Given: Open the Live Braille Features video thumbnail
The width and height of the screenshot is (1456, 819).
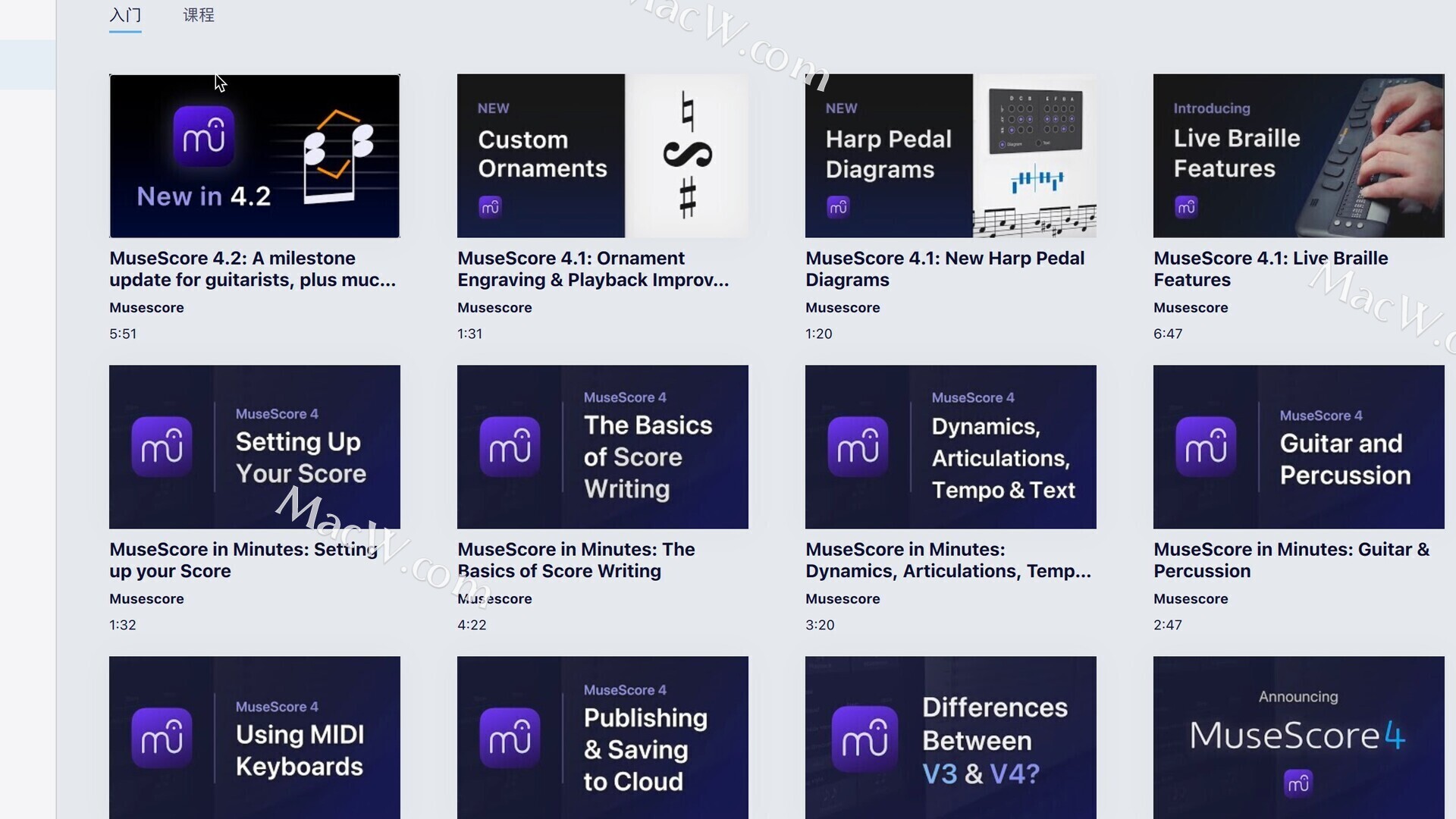Looking at the screenshot, I should coord(1299,155).
